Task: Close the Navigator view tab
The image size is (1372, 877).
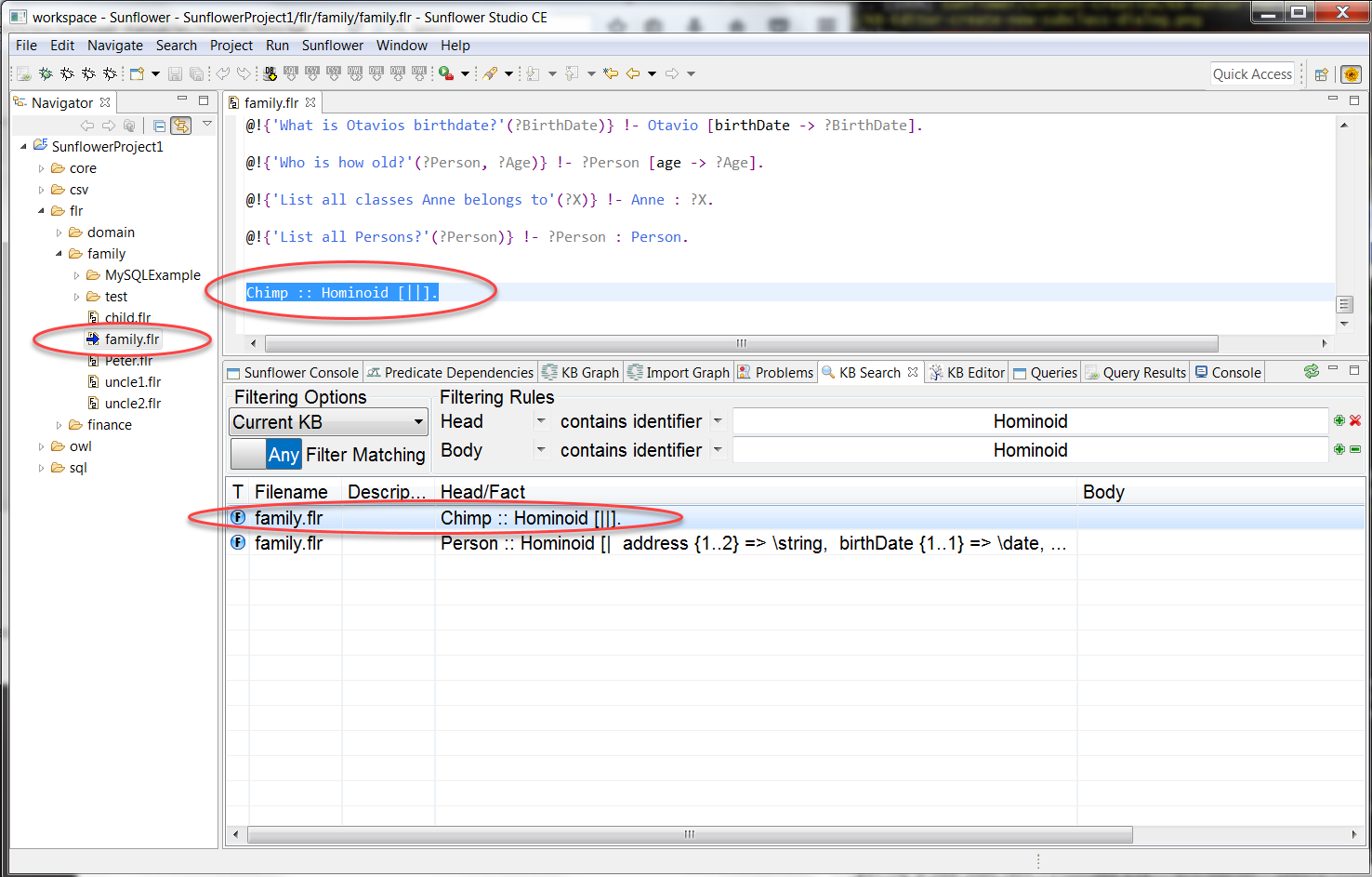Action: click(x=105, y=102)
